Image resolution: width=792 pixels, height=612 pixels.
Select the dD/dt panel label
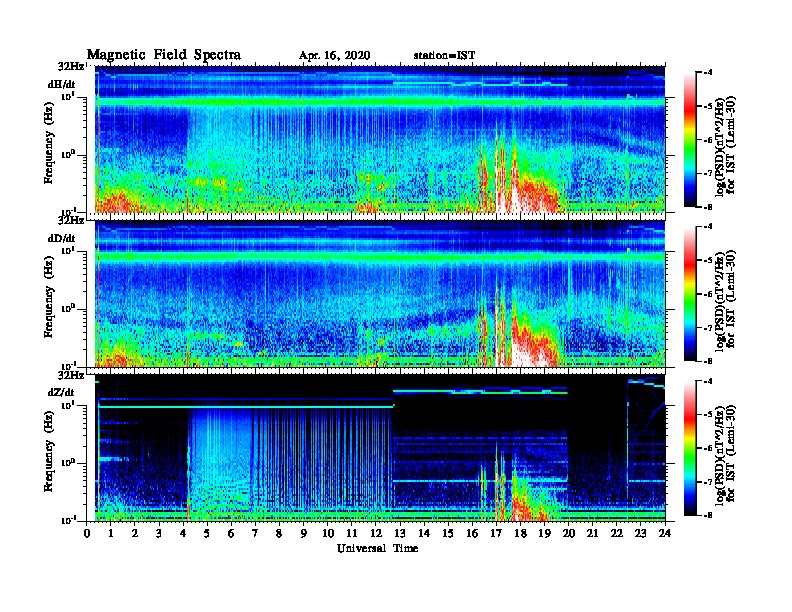62,238
